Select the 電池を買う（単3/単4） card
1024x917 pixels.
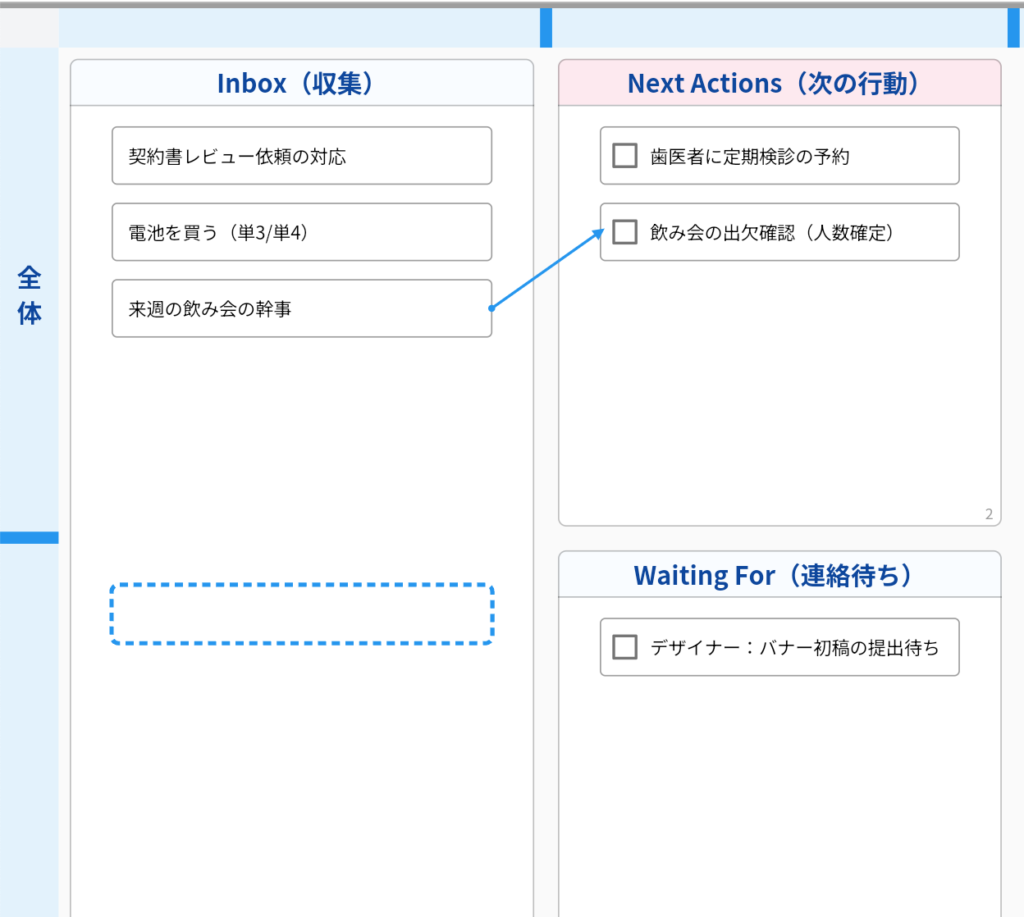(x=301, y=232)
